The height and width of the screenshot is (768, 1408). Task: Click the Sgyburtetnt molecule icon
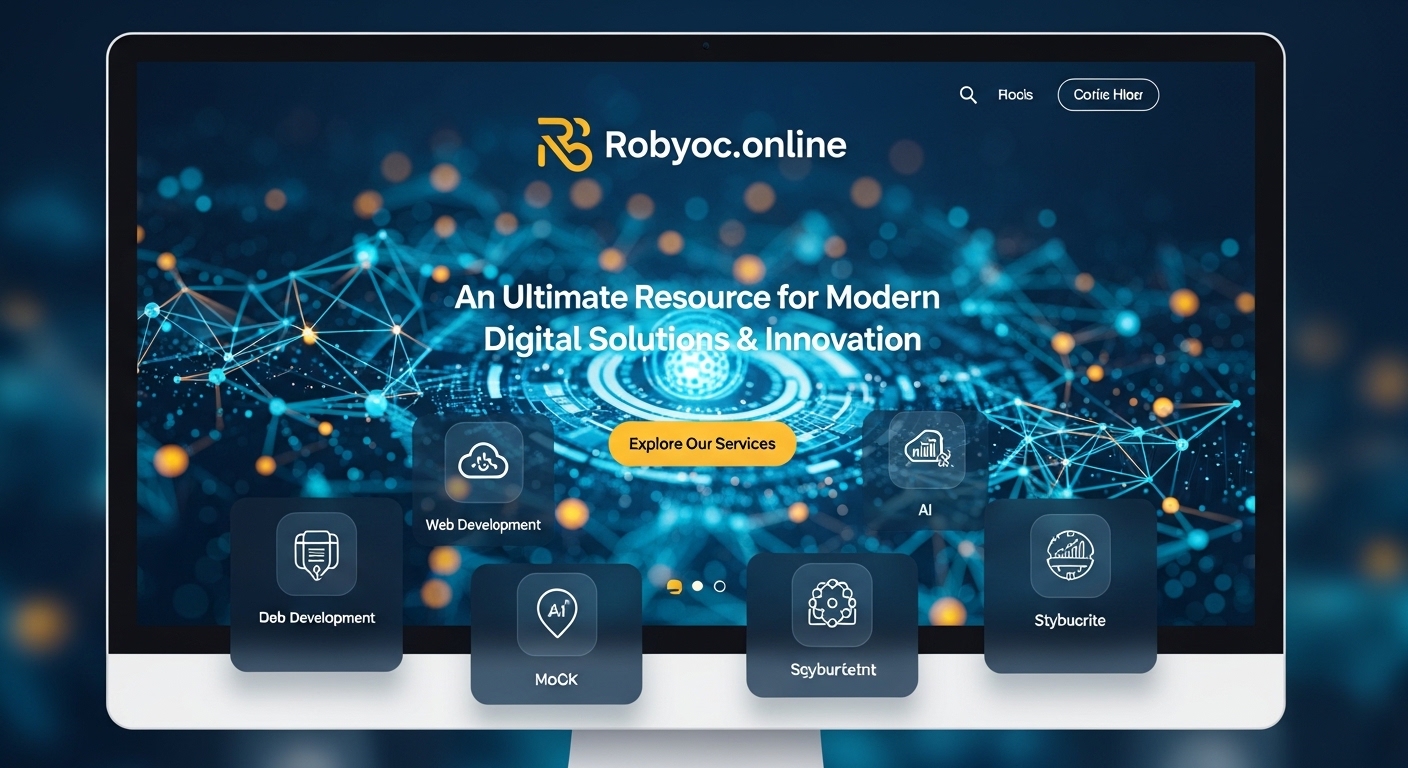[831, 604]
